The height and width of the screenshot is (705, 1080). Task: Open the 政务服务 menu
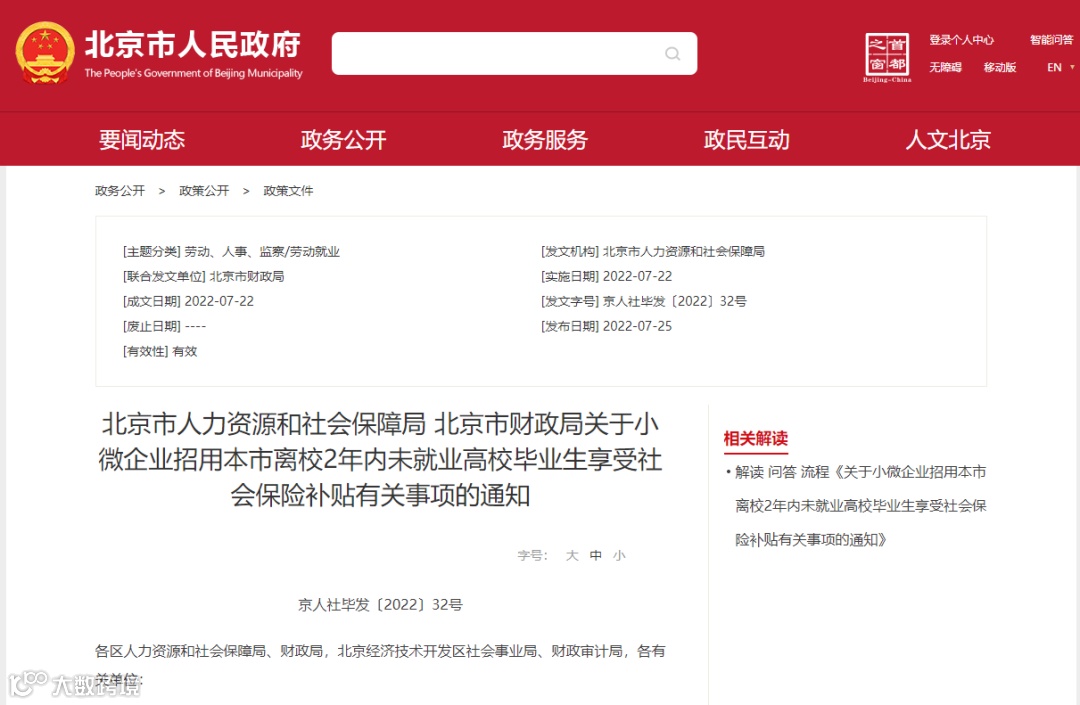click(x=545, y=140)
